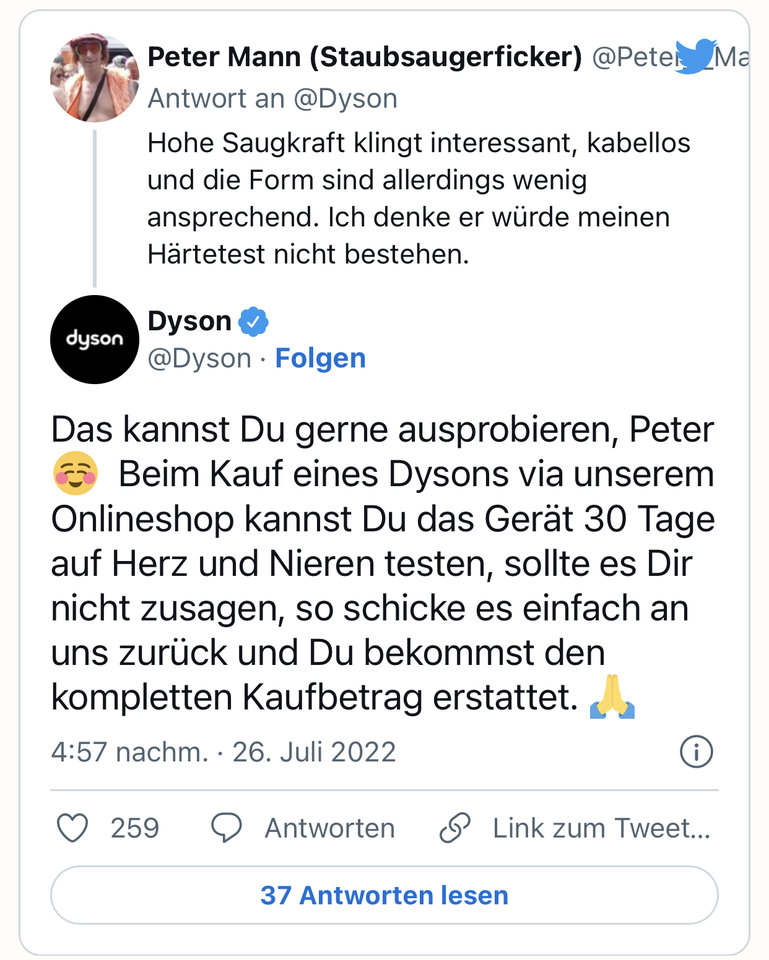Open Peter Mann (Staubsaugerficker) display name
The height and width of the screenshot is (960, 769).
[364, 57]
